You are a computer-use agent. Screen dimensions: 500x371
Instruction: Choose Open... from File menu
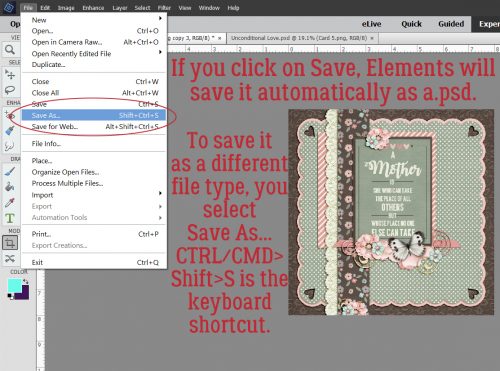tap(94, 31)
